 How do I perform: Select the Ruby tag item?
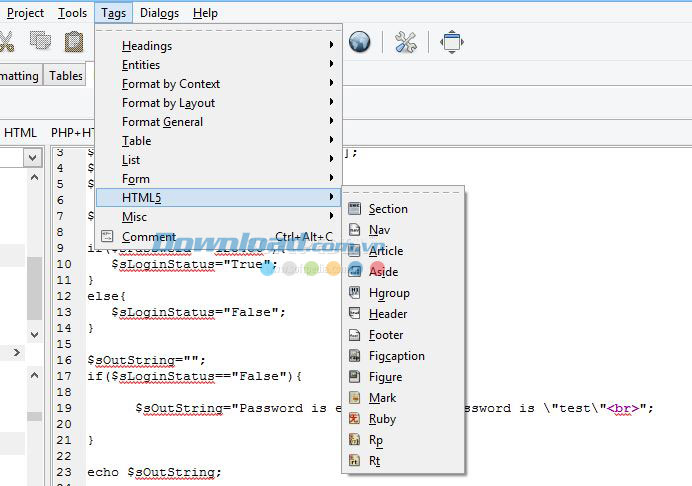382,419
